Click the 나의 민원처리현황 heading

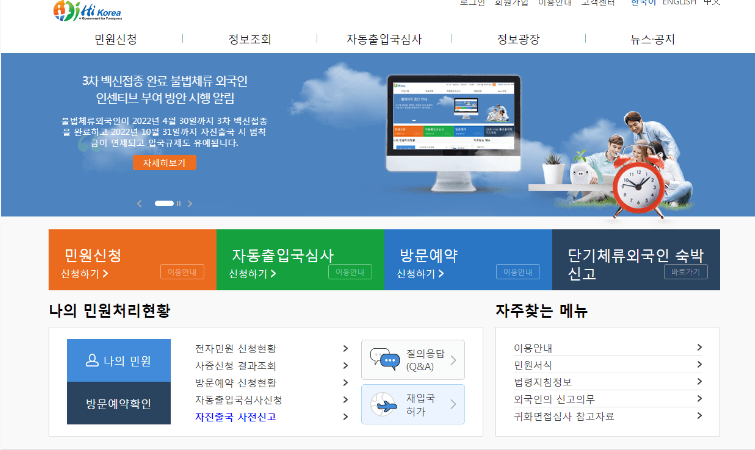point(110,310)
